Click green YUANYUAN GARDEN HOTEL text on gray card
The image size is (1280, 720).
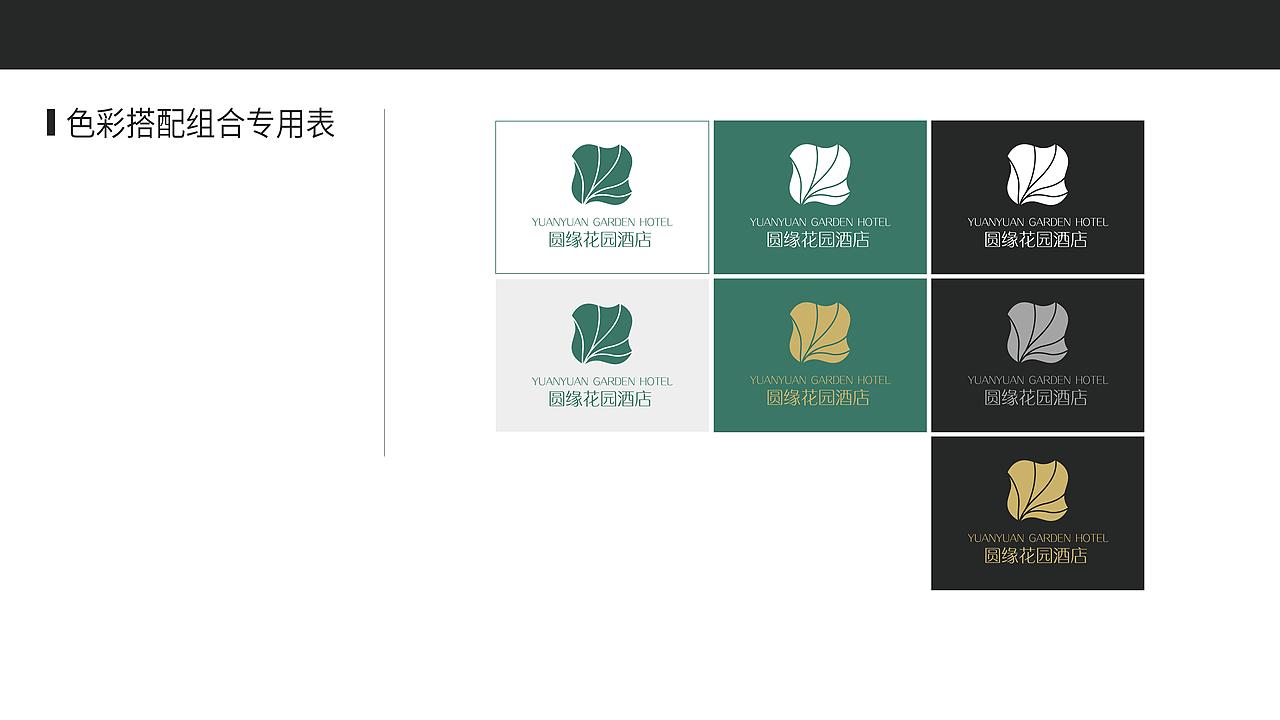pos(602,381)
